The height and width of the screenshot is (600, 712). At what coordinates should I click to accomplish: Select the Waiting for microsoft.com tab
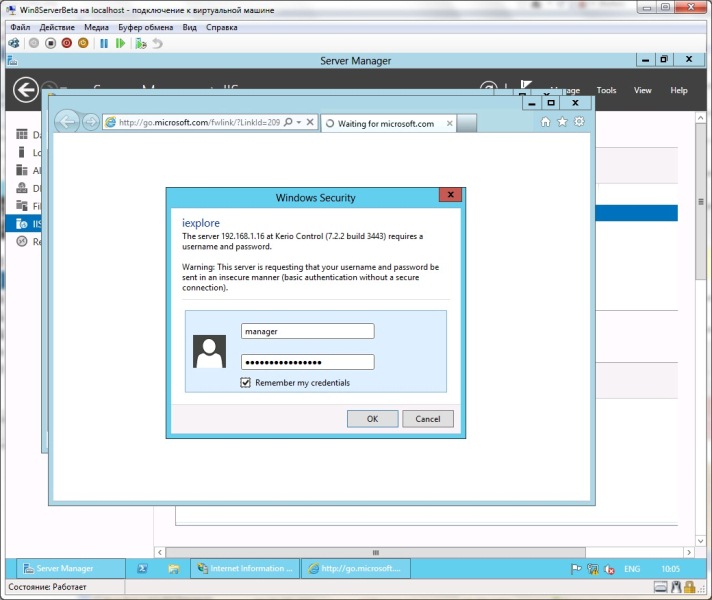385,123
